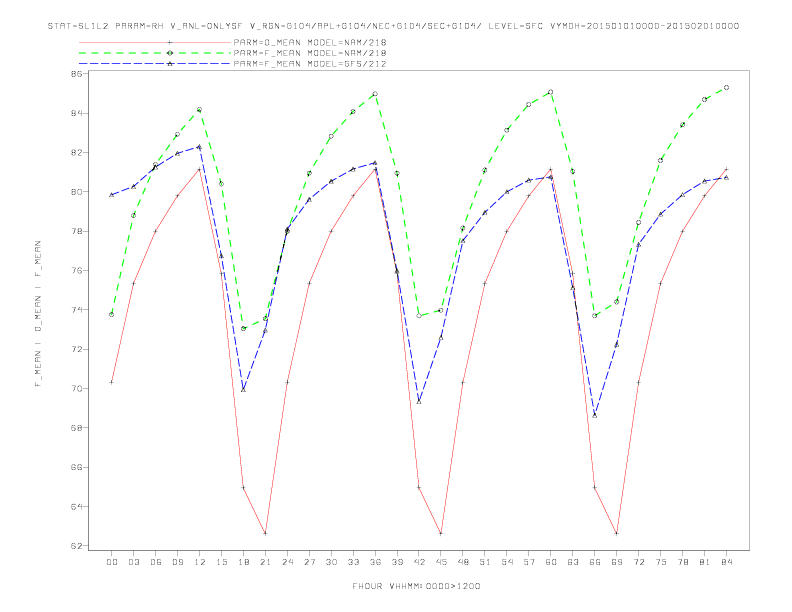792x612 pixels.
Task: Click the 66 tick on the horizontal axis
Action: (x=595, y=562)
